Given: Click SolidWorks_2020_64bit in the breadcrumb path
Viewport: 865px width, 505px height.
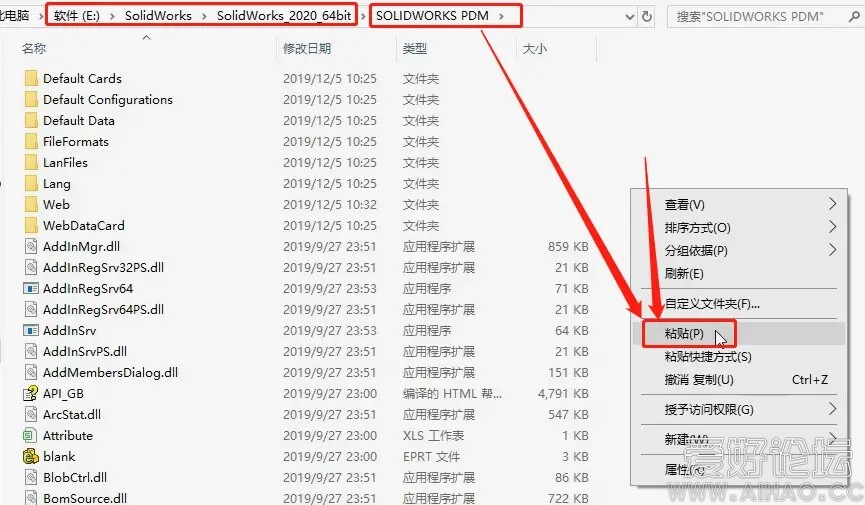Looking at the screenshot, I should point(285,16).
